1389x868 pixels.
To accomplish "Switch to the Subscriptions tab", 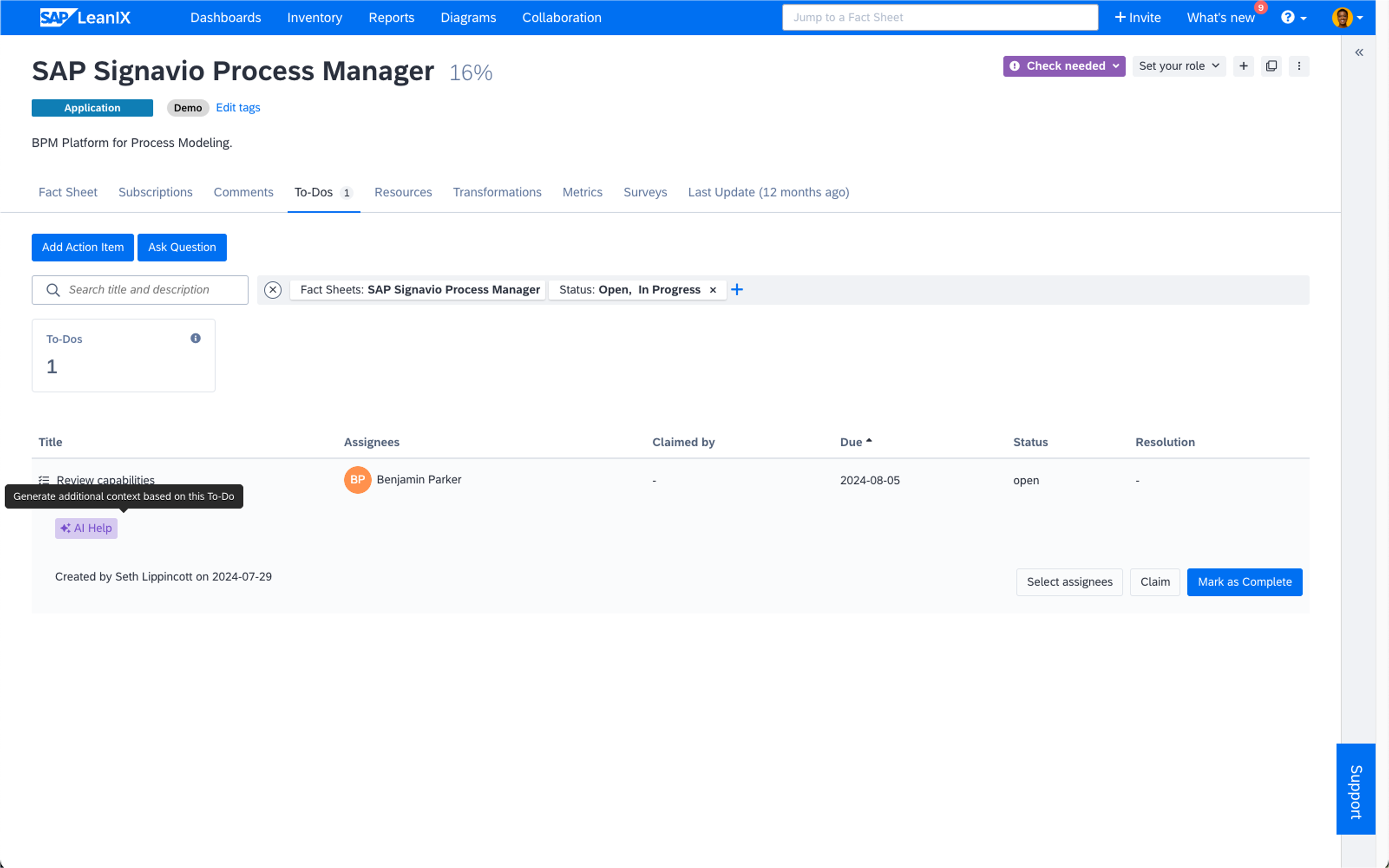I will click(155, 193).
